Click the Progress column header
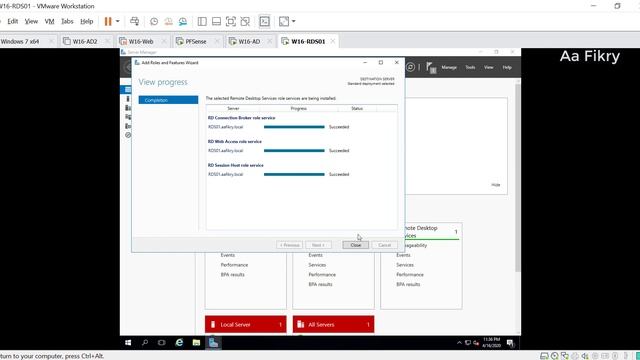 point(298,109)
